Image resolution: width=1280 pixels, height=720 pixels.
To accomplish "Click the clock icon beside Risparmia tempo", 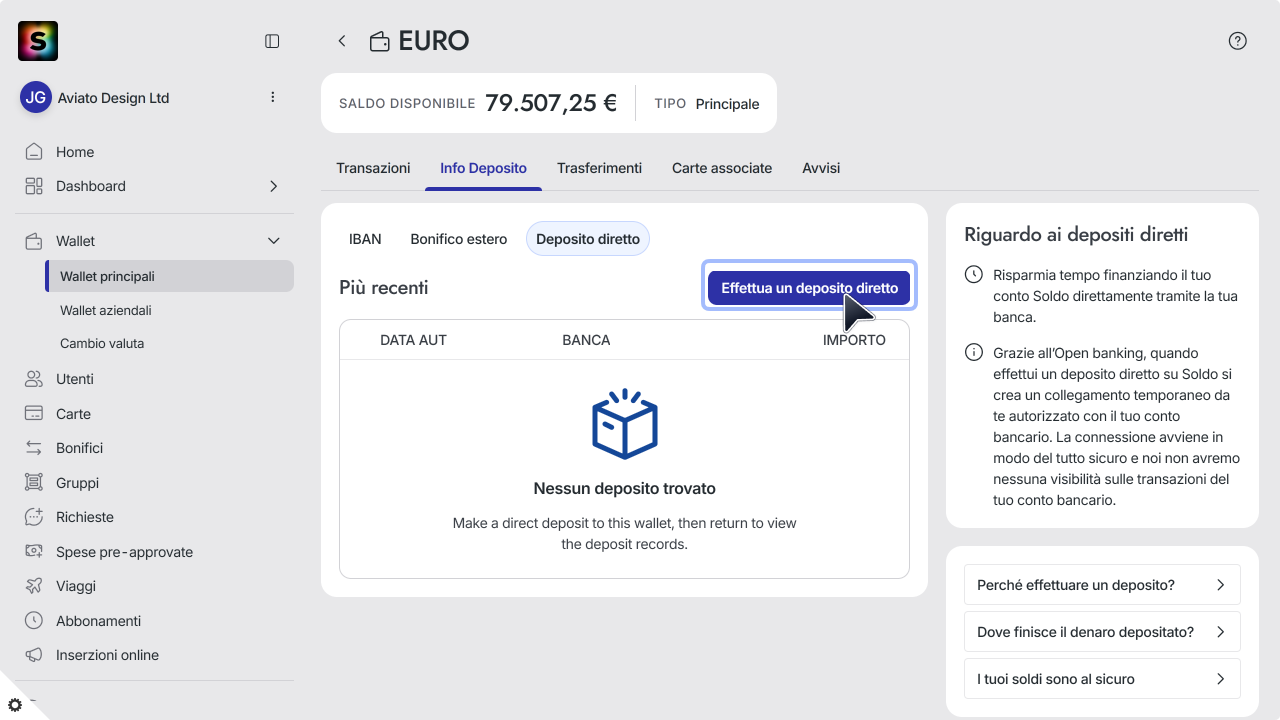I will [x=973, y=274].
